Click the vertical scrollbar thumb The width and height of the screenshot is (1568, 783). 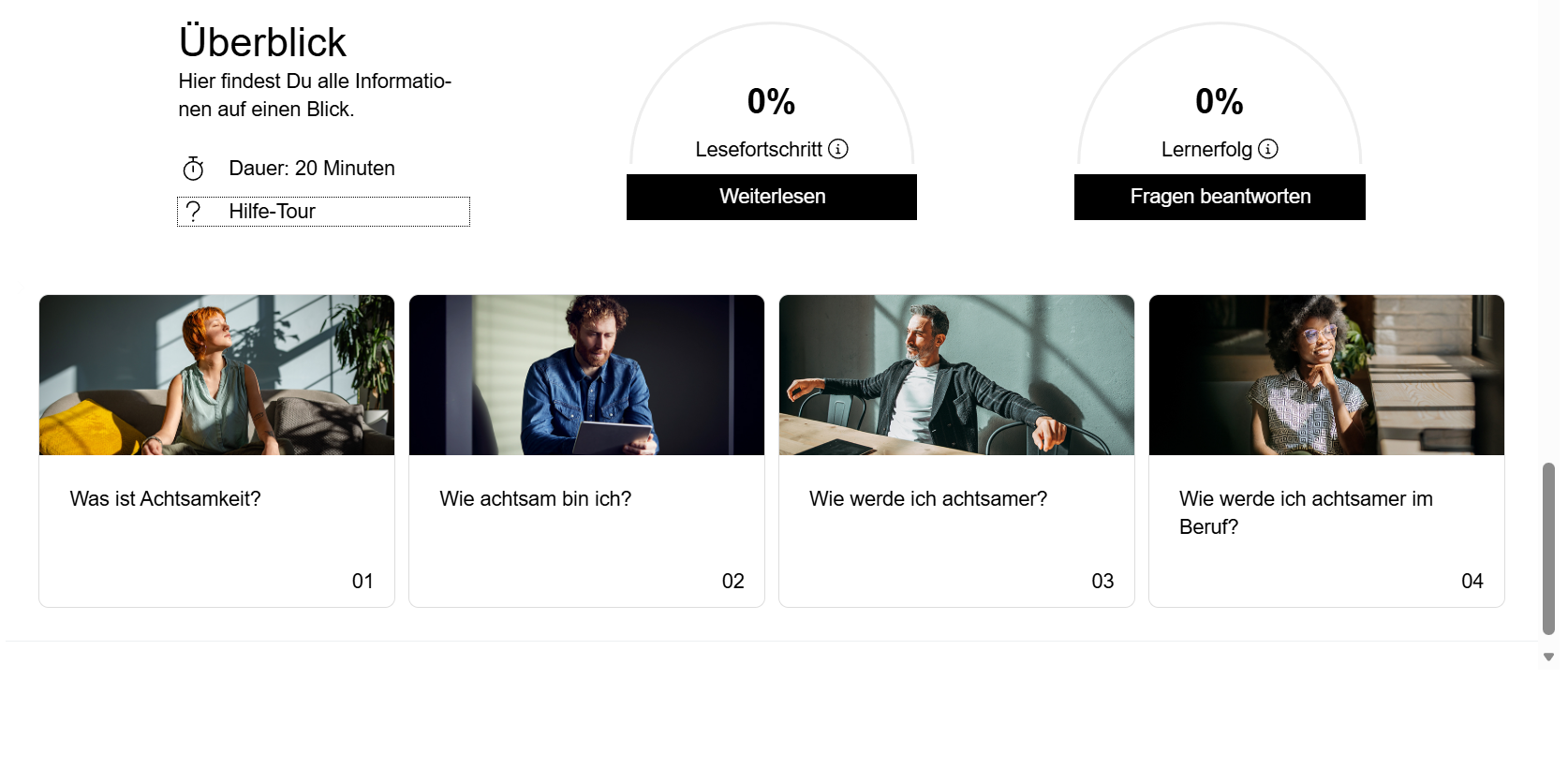coord(1548,549)
